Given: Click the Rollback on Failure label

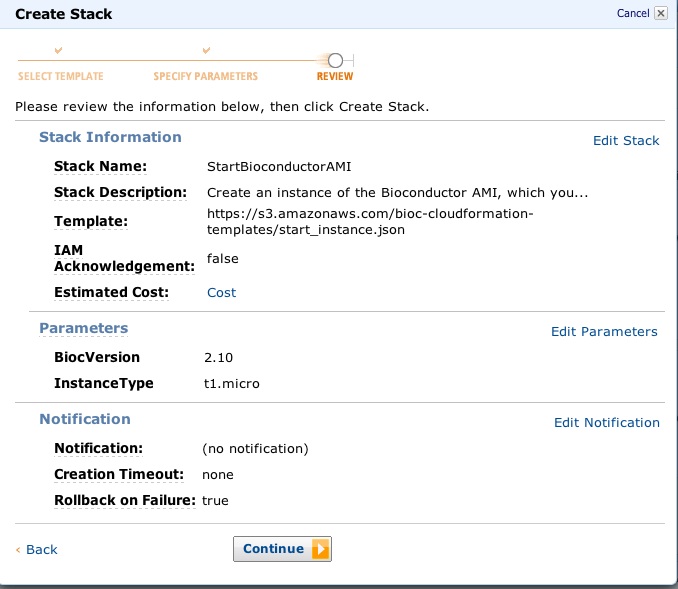Looking at the screenshot, I should 124,500.
